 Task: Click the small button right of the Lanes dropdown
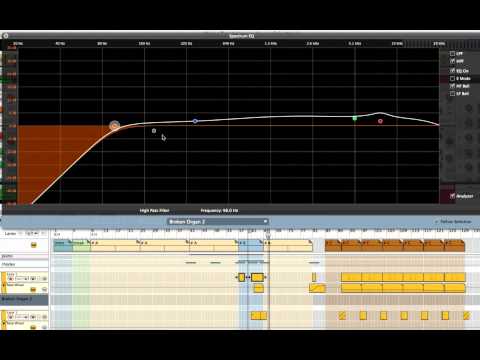point(44,233)
